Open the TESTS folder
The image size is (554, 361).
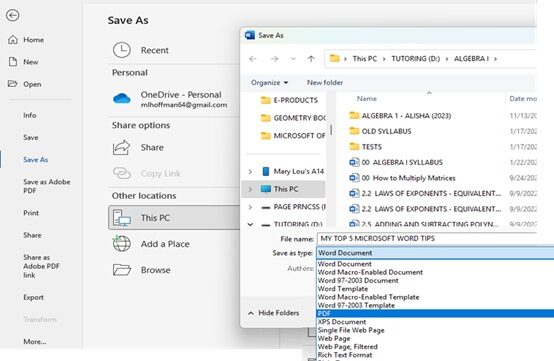tap(365, 147)
